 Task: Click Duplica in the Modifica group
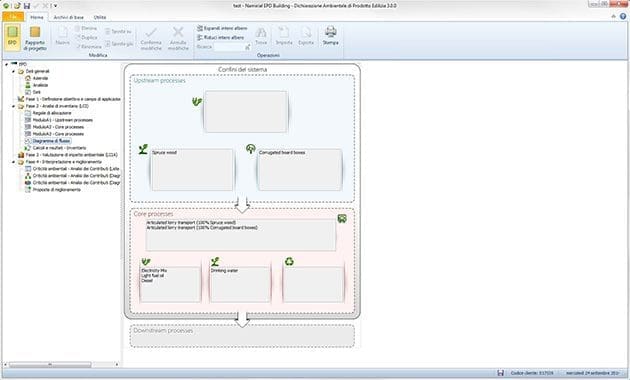click(86, 37)
